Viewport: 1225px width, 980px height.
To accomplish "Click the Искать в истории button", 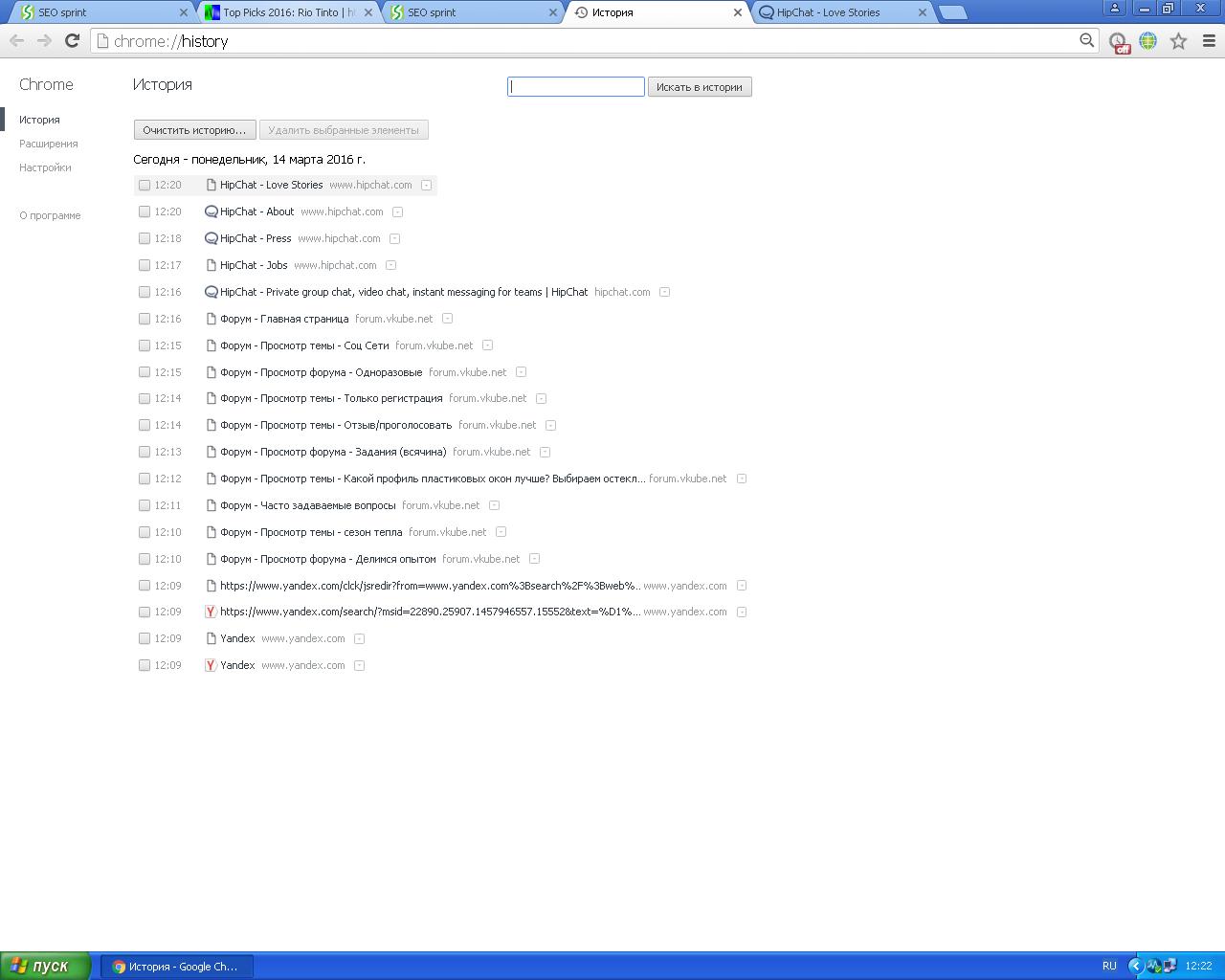I will pos(700,87).
